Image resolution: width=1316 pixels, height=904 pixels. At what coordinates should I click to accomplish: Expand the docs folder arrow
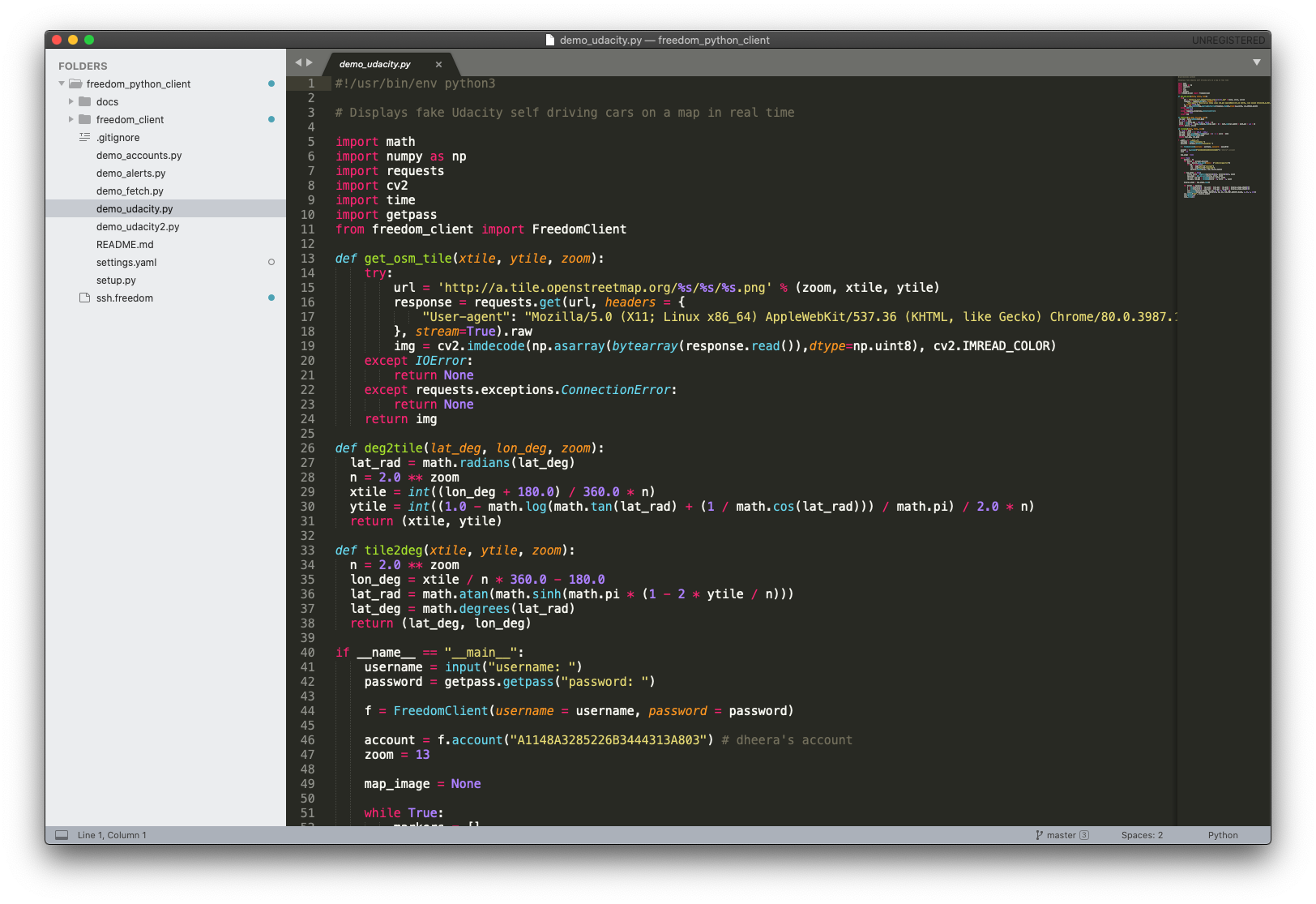(71, 101)
